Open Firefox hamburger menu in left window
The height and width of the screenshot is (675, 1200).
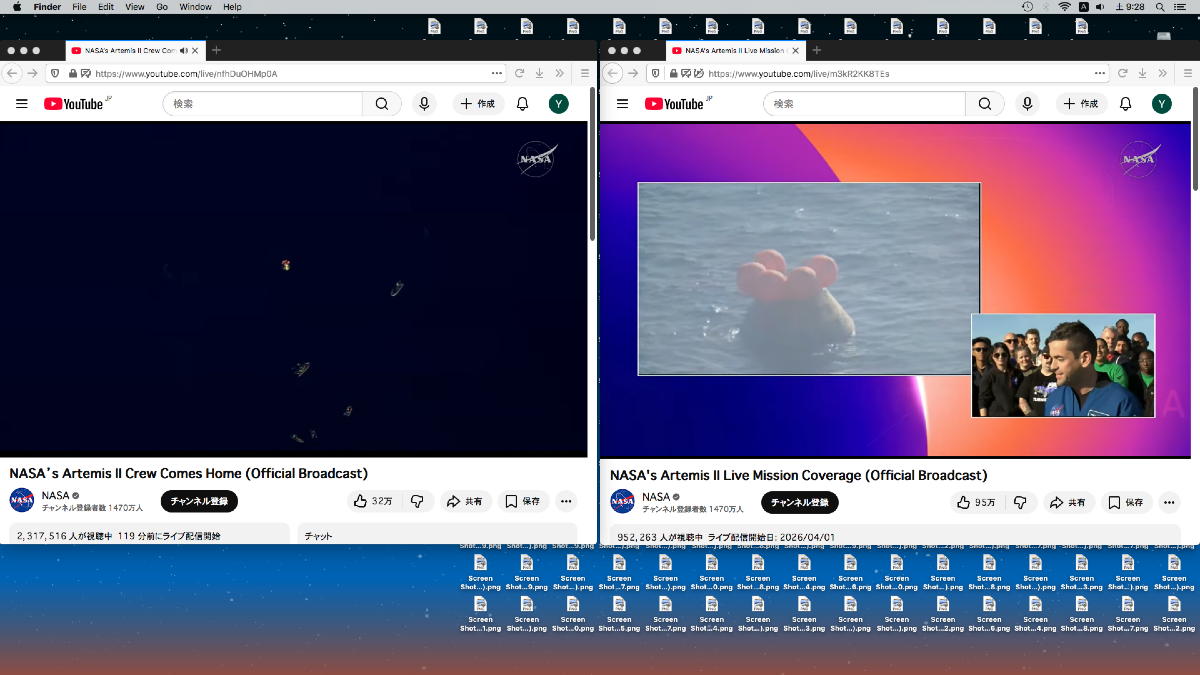(585, 73)
